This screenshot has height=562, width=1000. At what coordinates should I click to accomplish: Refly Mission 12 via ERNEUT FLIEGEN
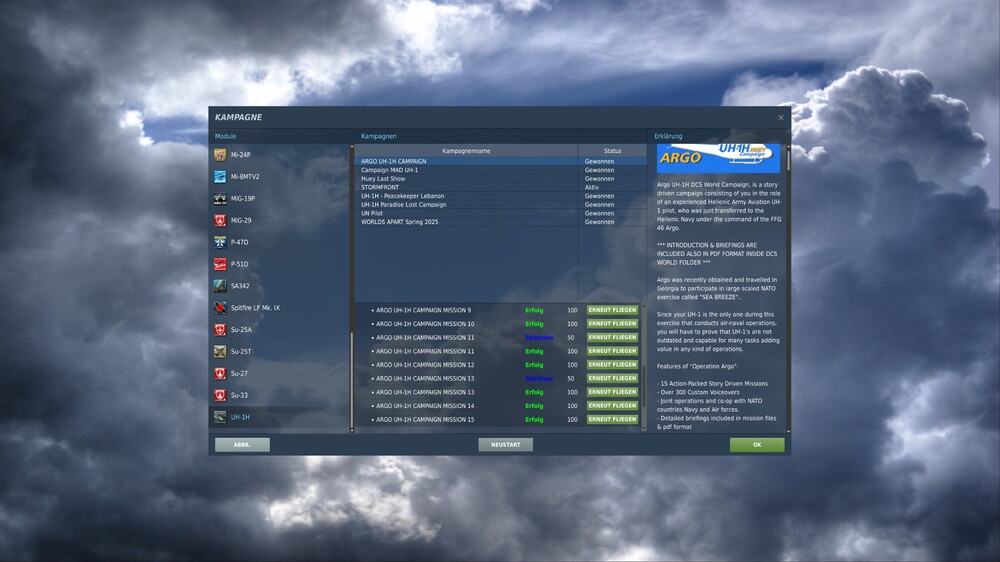pyautogui.click(x=612, y=365)
